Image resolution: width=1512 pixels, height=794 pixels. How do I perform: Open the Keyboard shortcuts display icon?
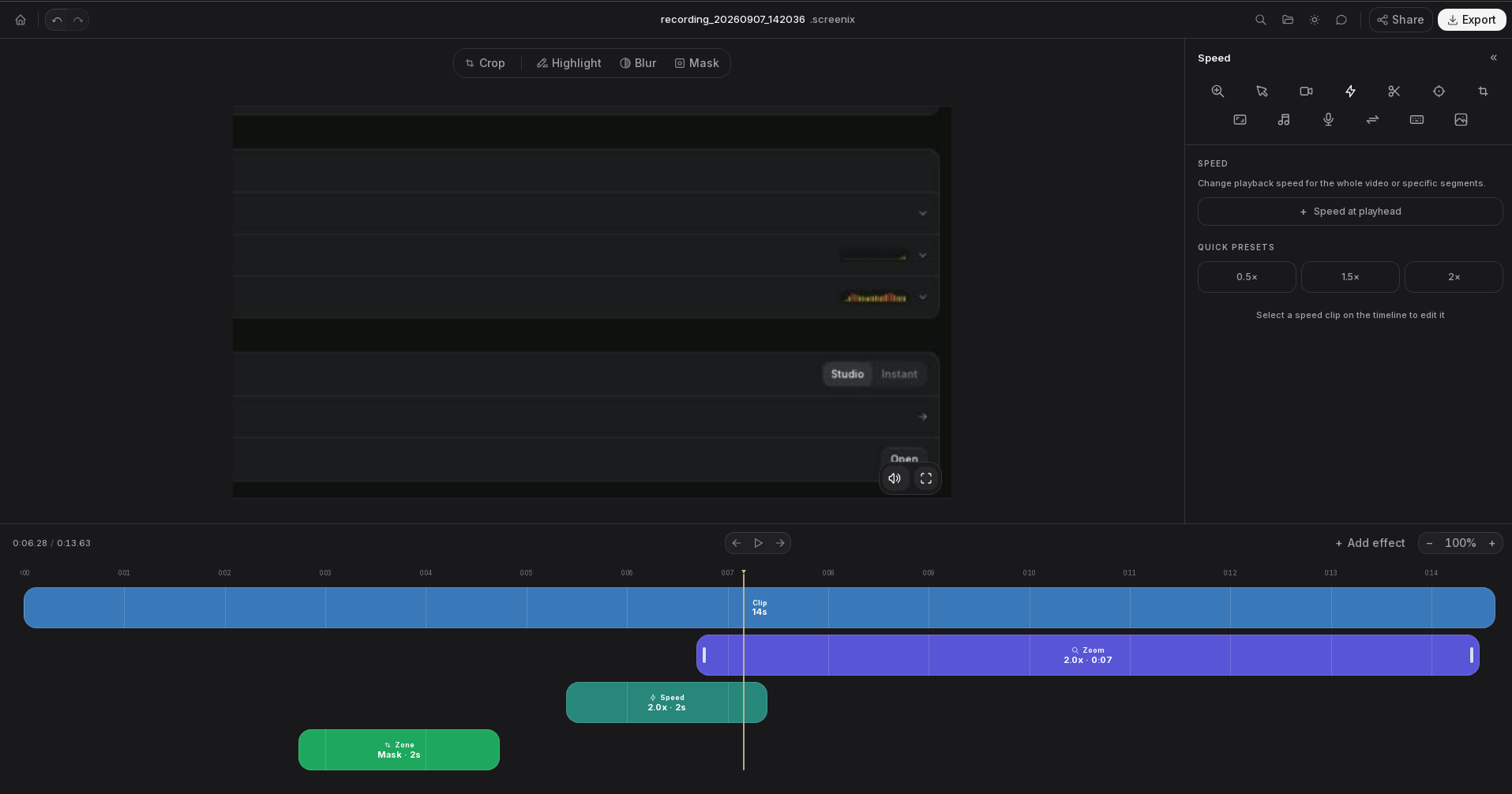click(1416, 120)
